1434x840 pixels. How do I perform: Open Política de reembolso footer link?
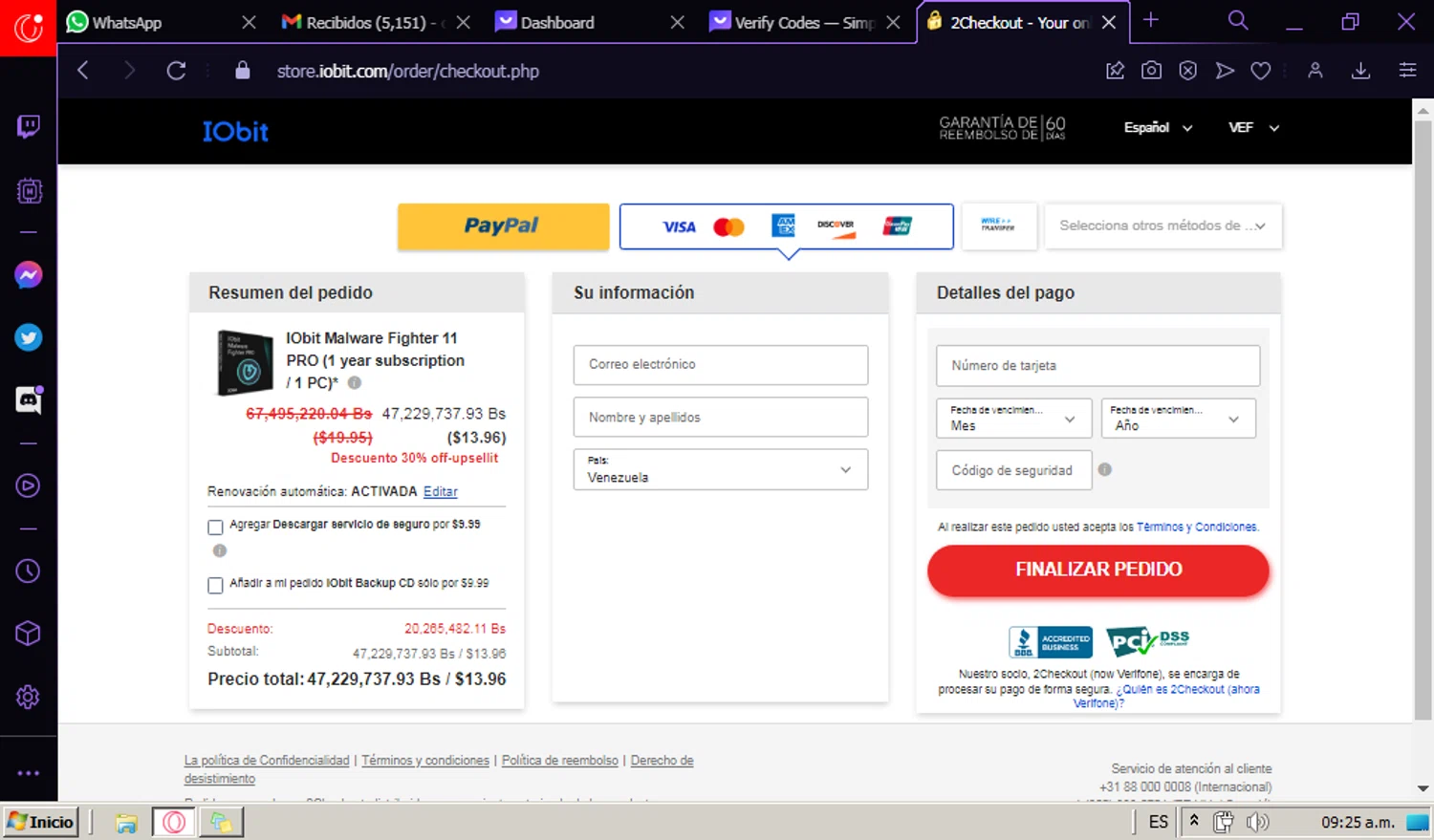click(560, 761)
